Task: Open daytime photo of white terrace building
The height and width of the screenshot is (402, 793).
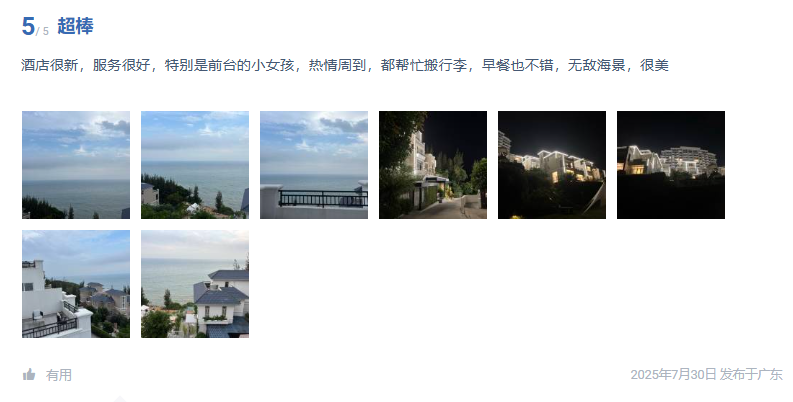Action: pyautogui.click(x=76, y=284)
